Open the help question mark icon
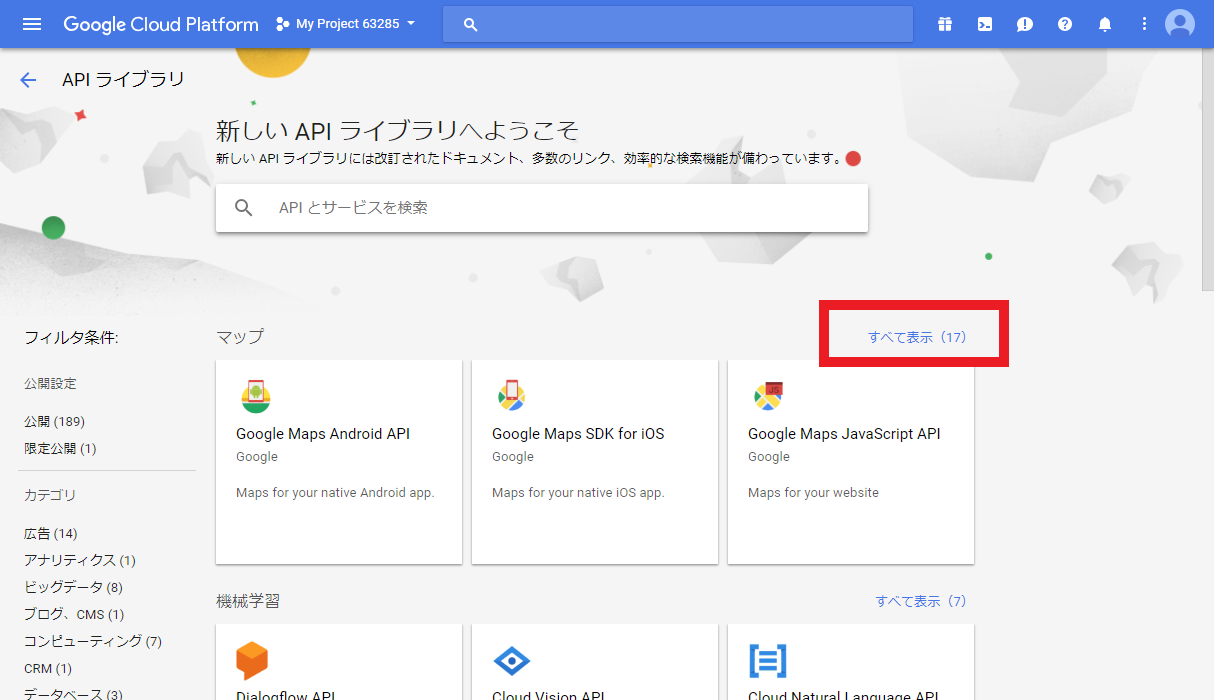 click(1065, 24)
